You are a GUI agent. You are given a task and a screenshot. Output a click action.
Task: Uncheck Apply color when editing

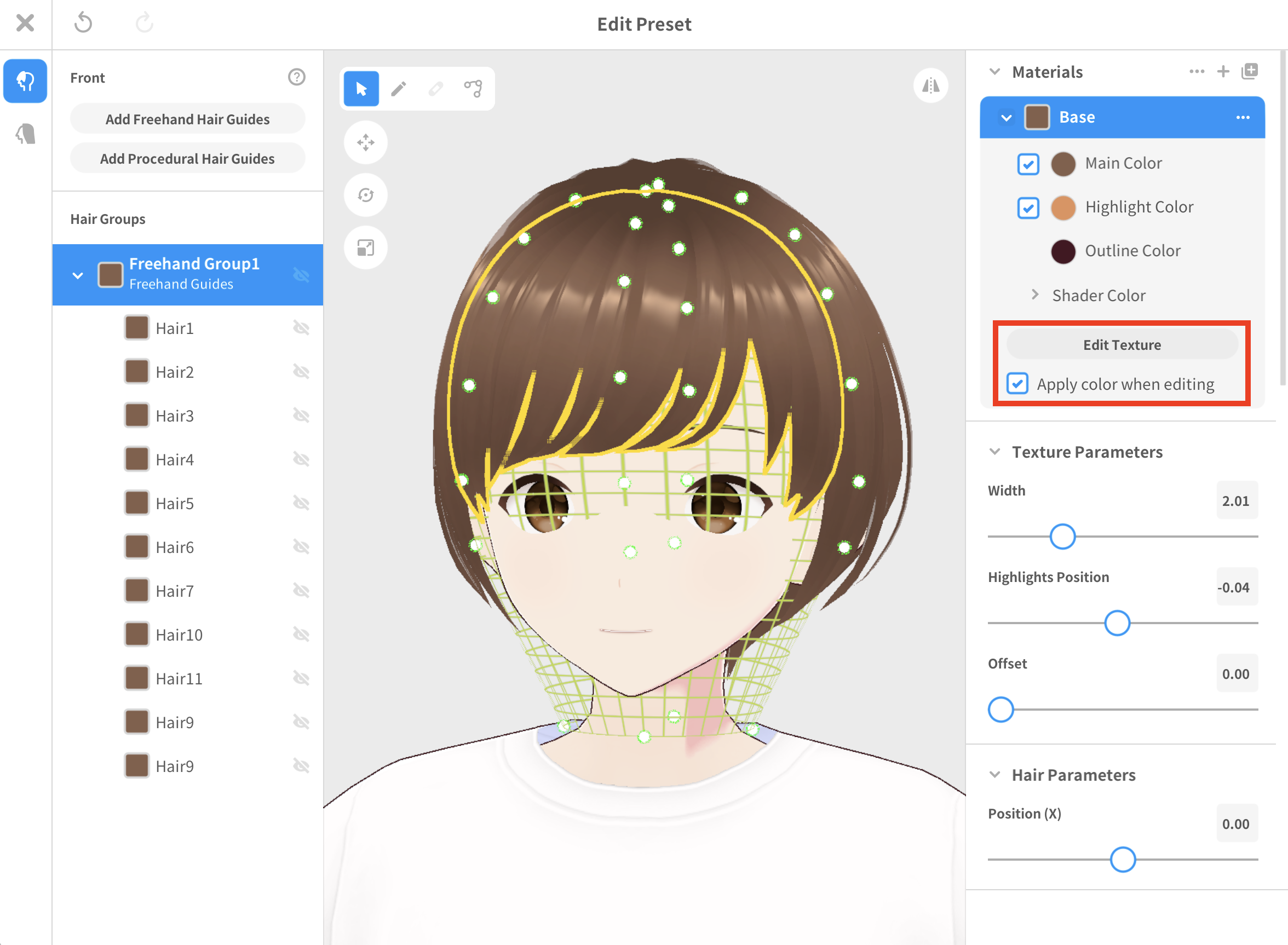tap(1017, 383)
